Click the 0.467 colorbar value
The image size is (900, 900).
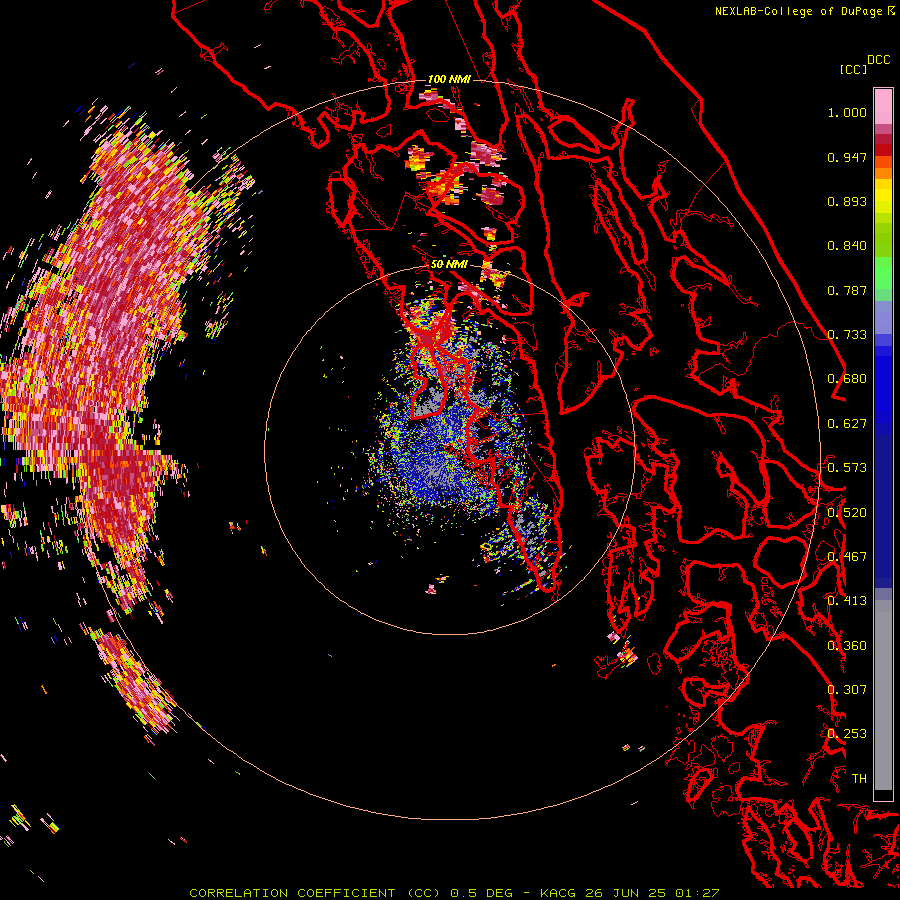tap(847, 557)
